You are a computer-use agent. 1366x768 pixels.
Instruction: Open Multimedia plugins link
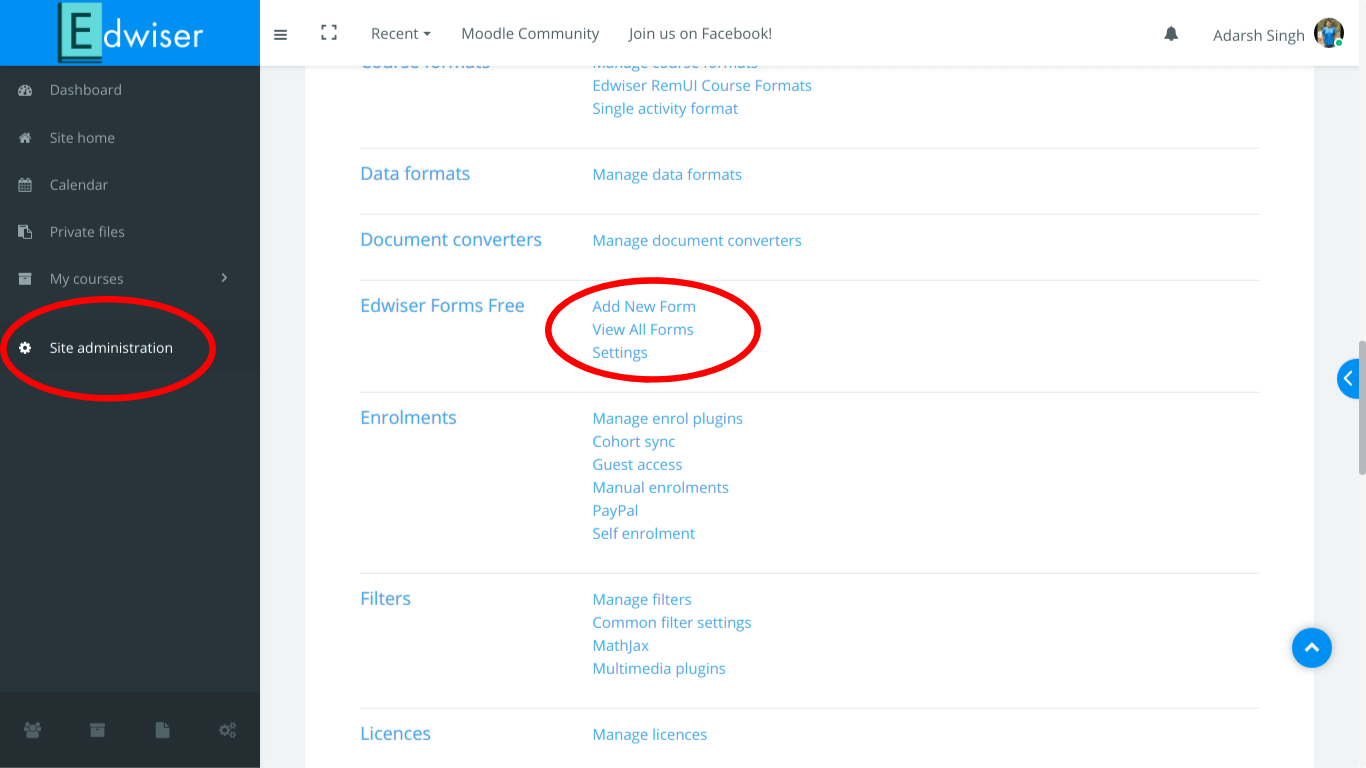pos(659,669)
